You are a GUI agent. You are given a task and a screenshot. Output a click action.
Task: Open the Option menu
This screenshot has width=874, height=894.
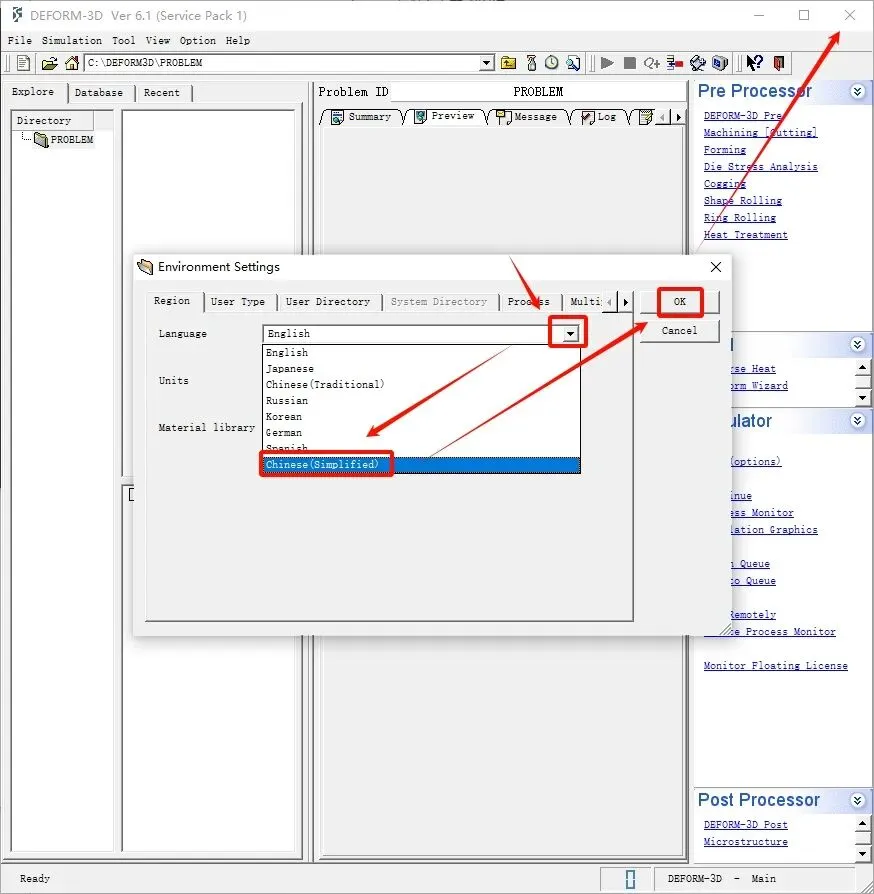click(198, 40)
